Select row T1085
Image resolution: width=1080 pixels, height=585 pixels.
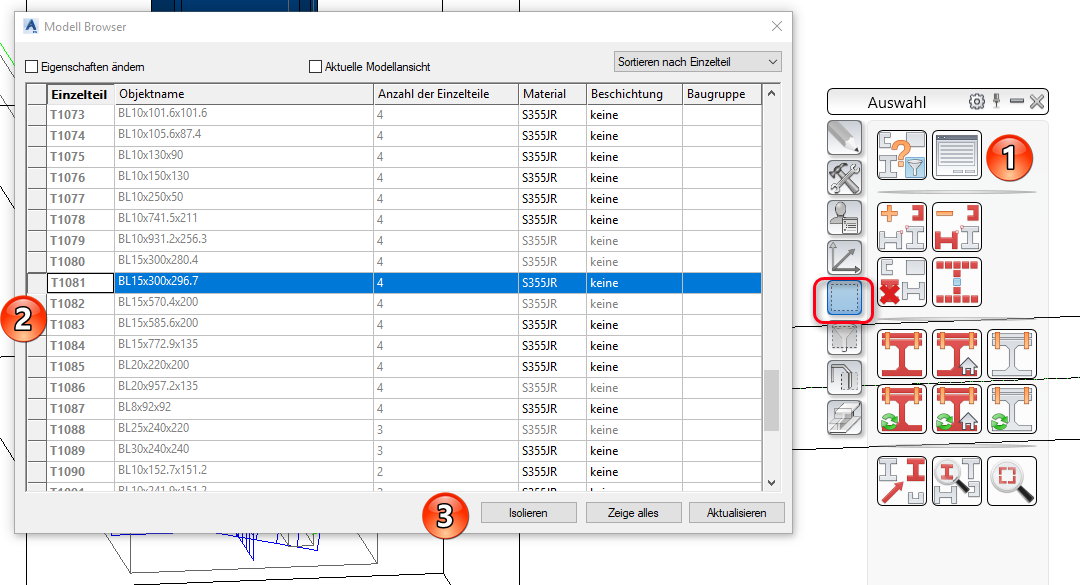coord(394,367)
